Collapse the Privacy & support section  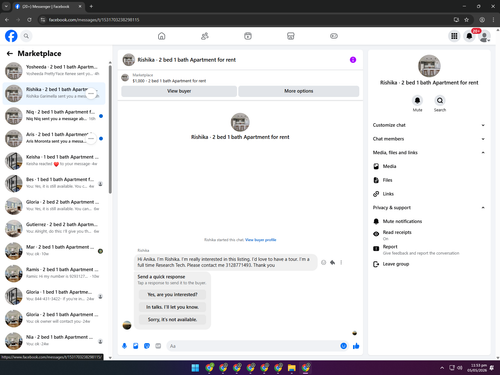tap(428, 207)
